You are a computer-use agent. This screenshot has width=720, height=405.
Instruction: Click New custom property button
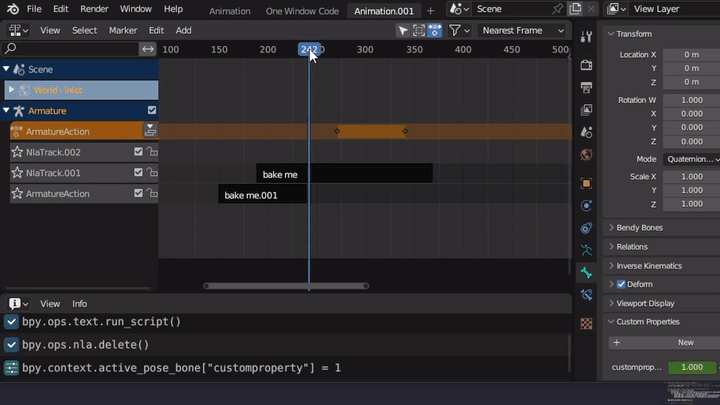point(664,343)
